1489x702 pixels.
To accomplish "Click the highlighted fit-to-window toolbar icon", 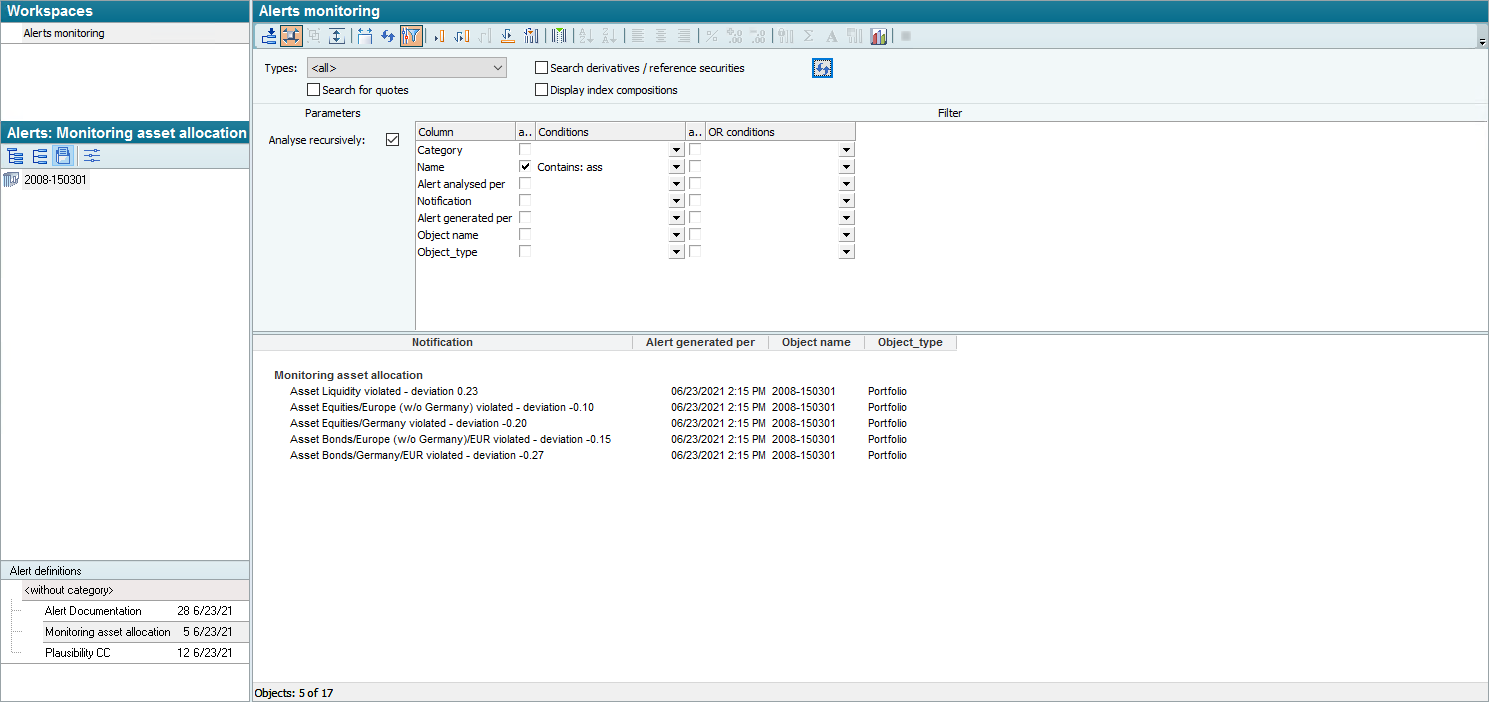I will click(x=292, y=36).
